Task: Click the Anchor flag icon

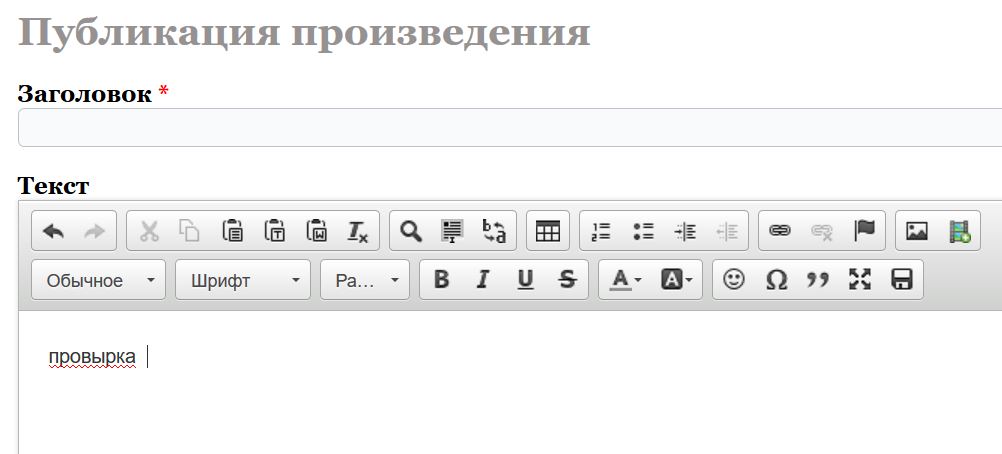Action: click(x=864, y=231)
